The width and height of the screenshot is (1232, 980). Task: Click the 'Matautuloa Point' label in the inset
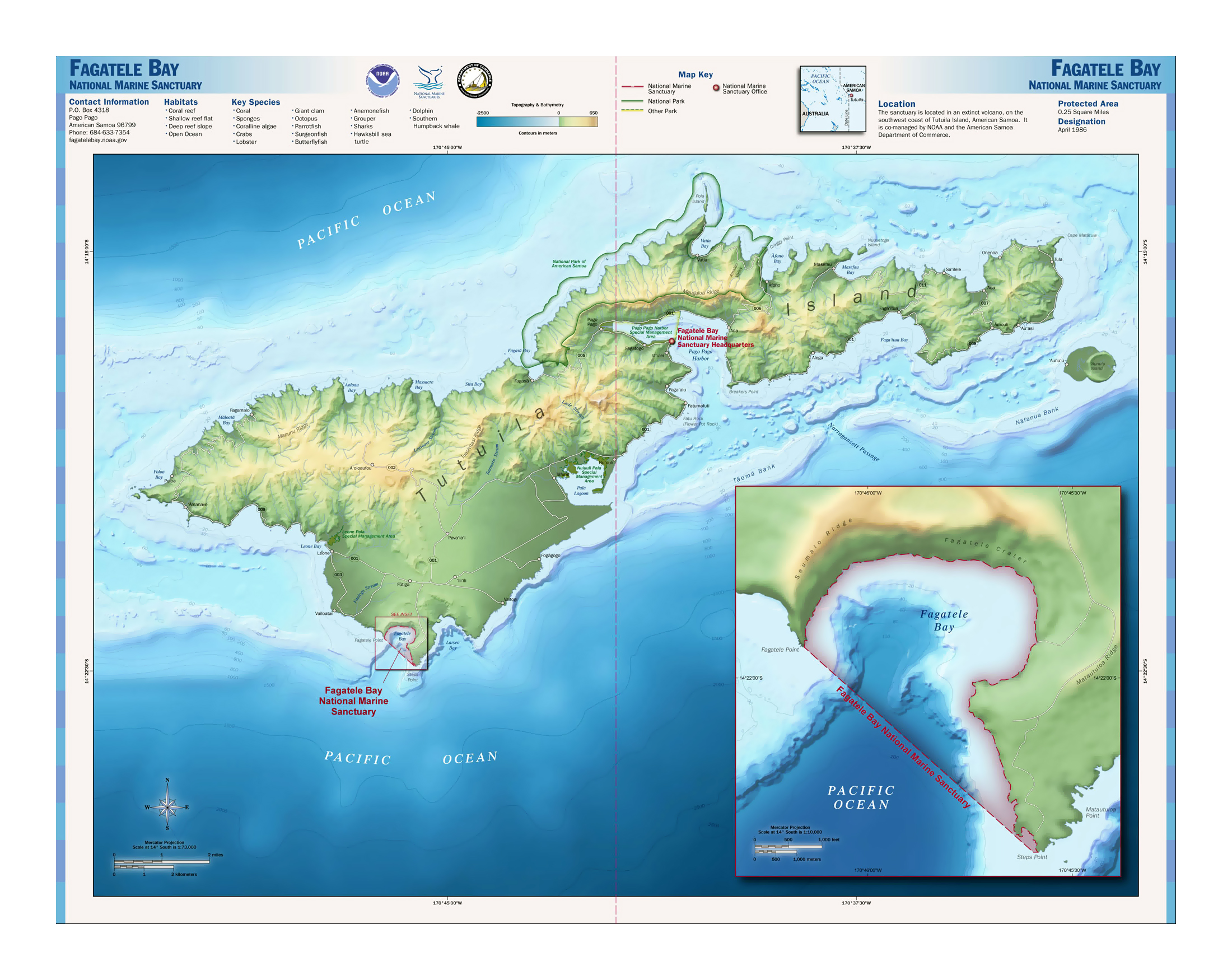point(1100,812)
